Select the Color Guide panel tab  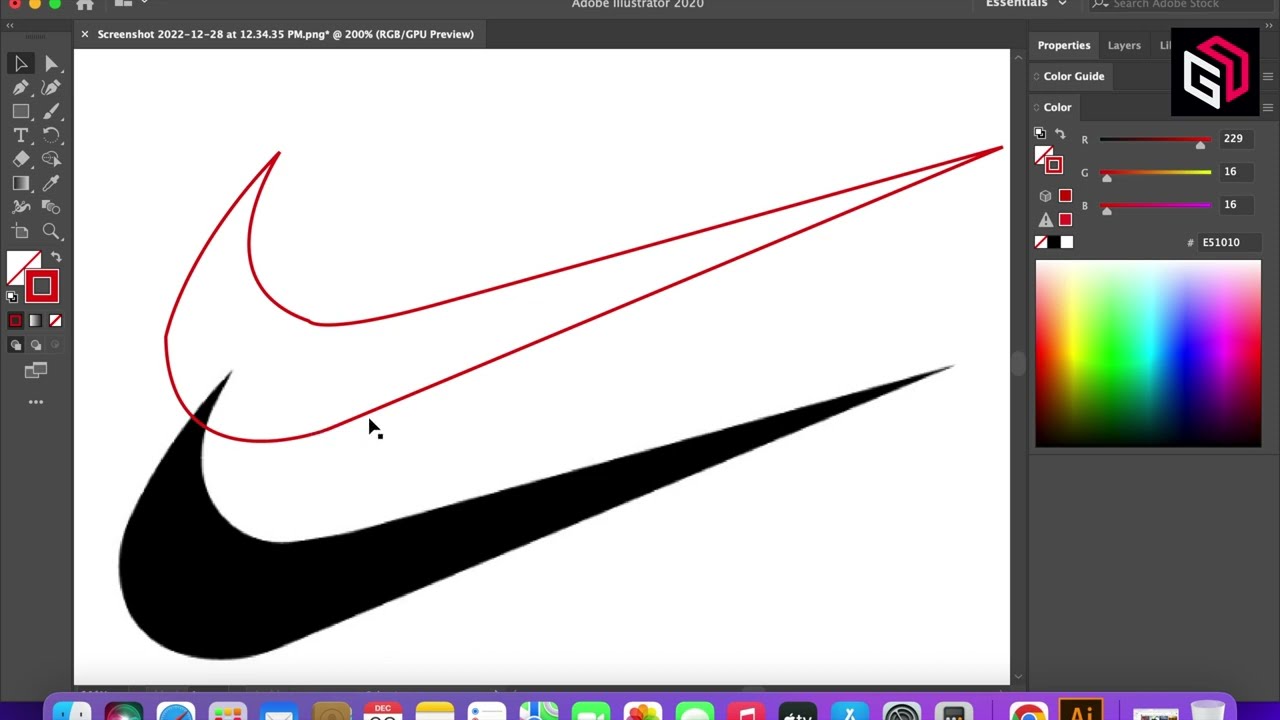coord(1074,76)
